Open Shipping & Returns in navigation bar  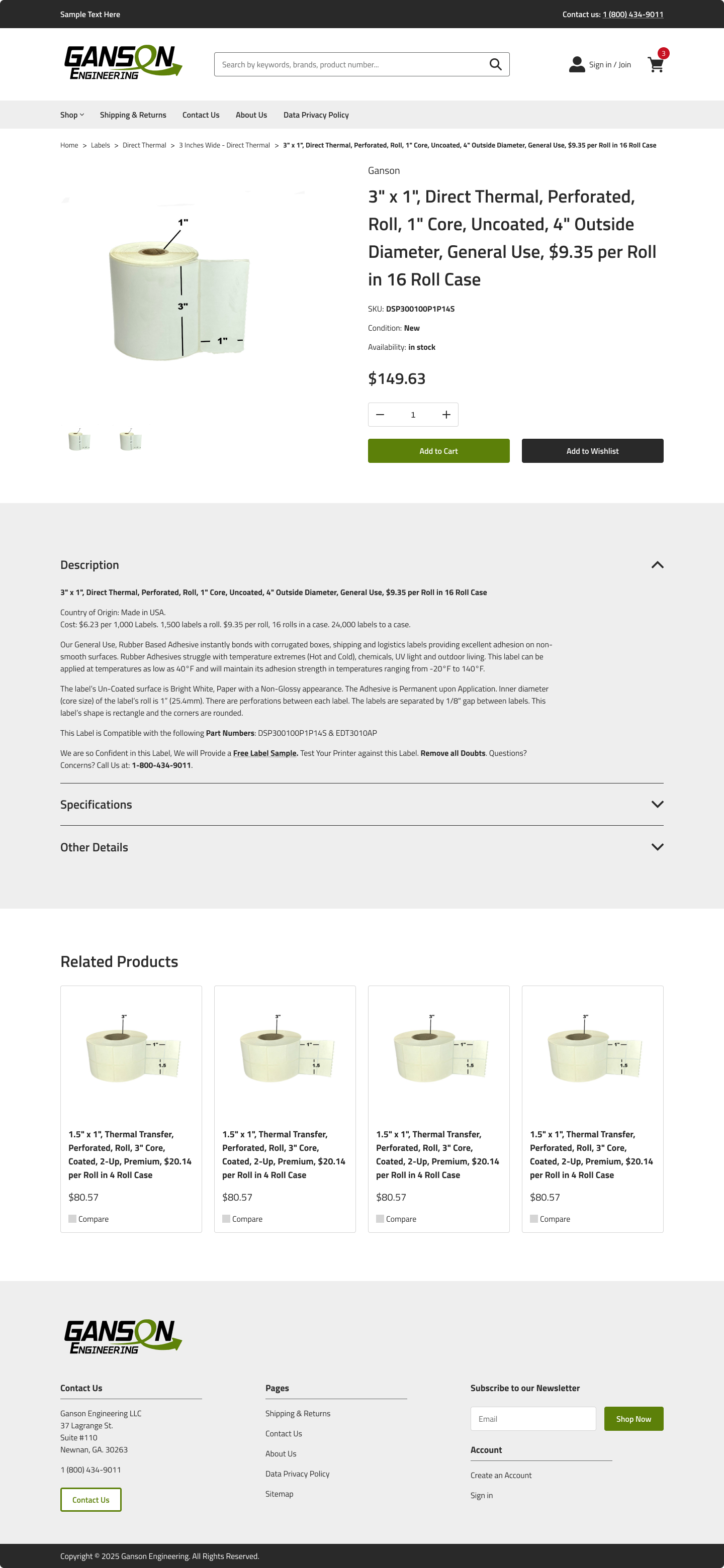coord(133,115)
